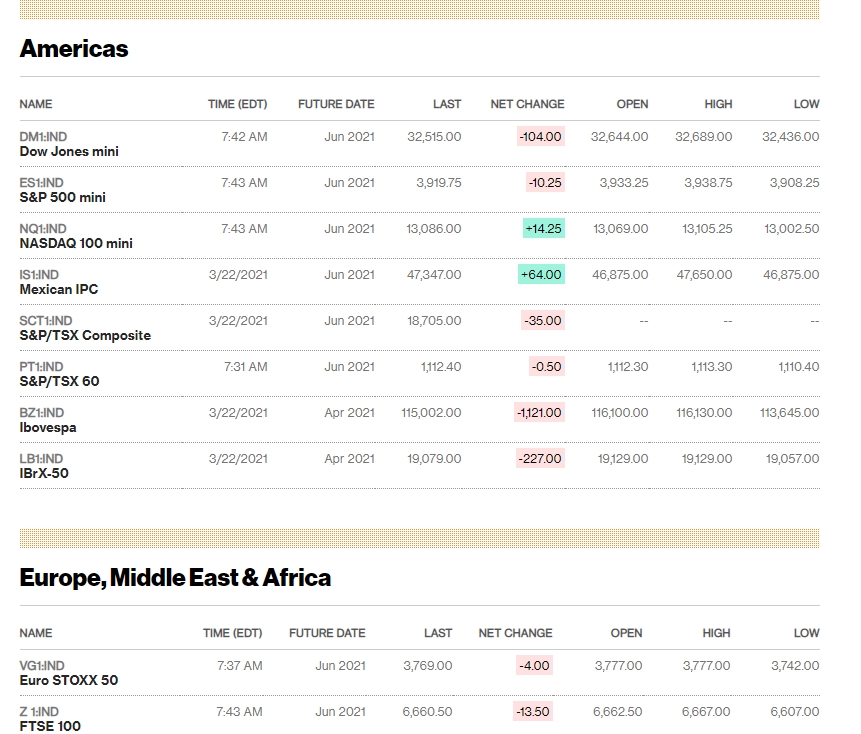Select the Mexican IPC futures link
Viewport: 861px width, 734px height.
coord(59,290)
